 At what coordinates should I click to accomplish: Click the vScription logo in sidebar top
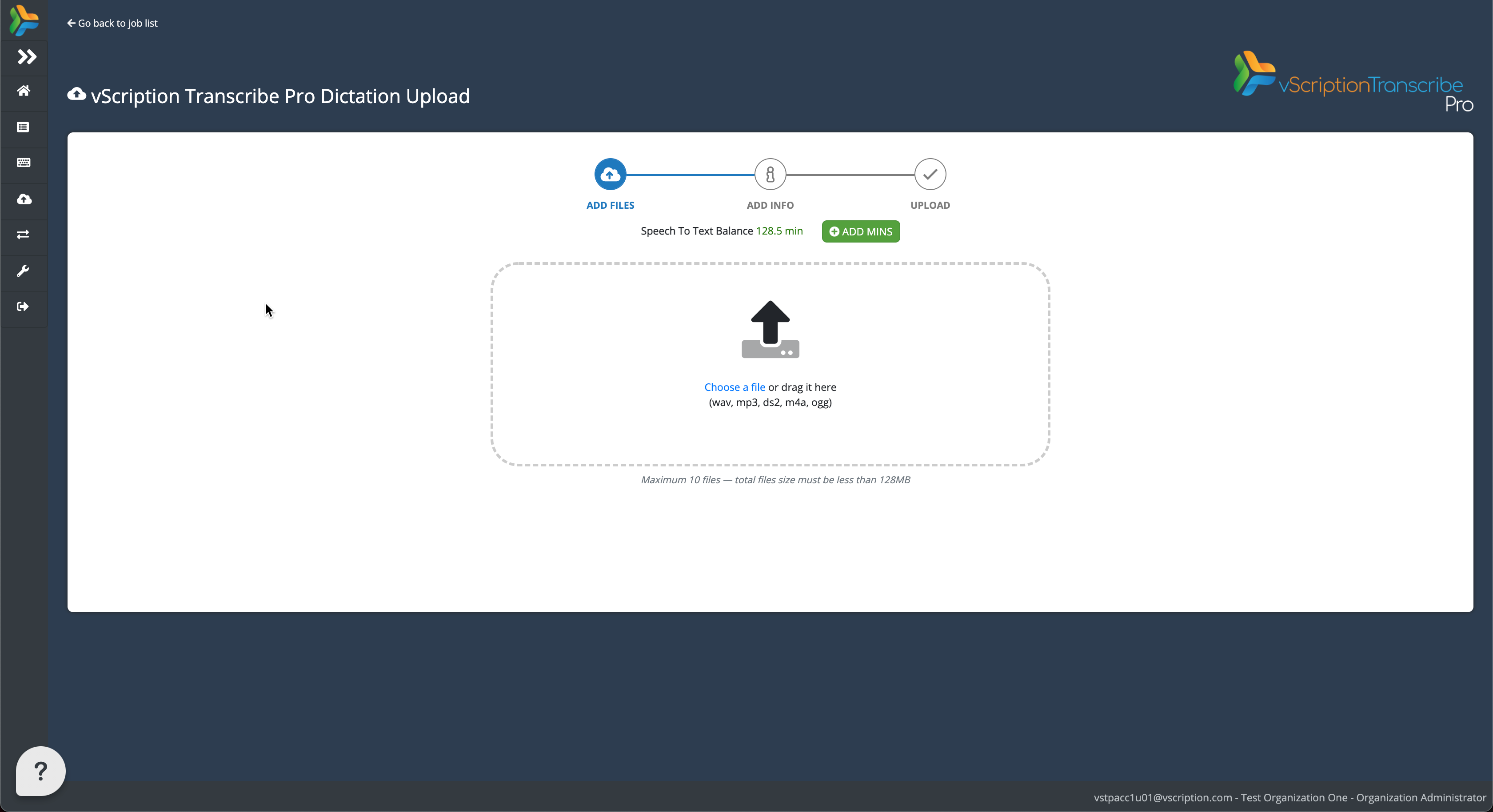[24, 20]
